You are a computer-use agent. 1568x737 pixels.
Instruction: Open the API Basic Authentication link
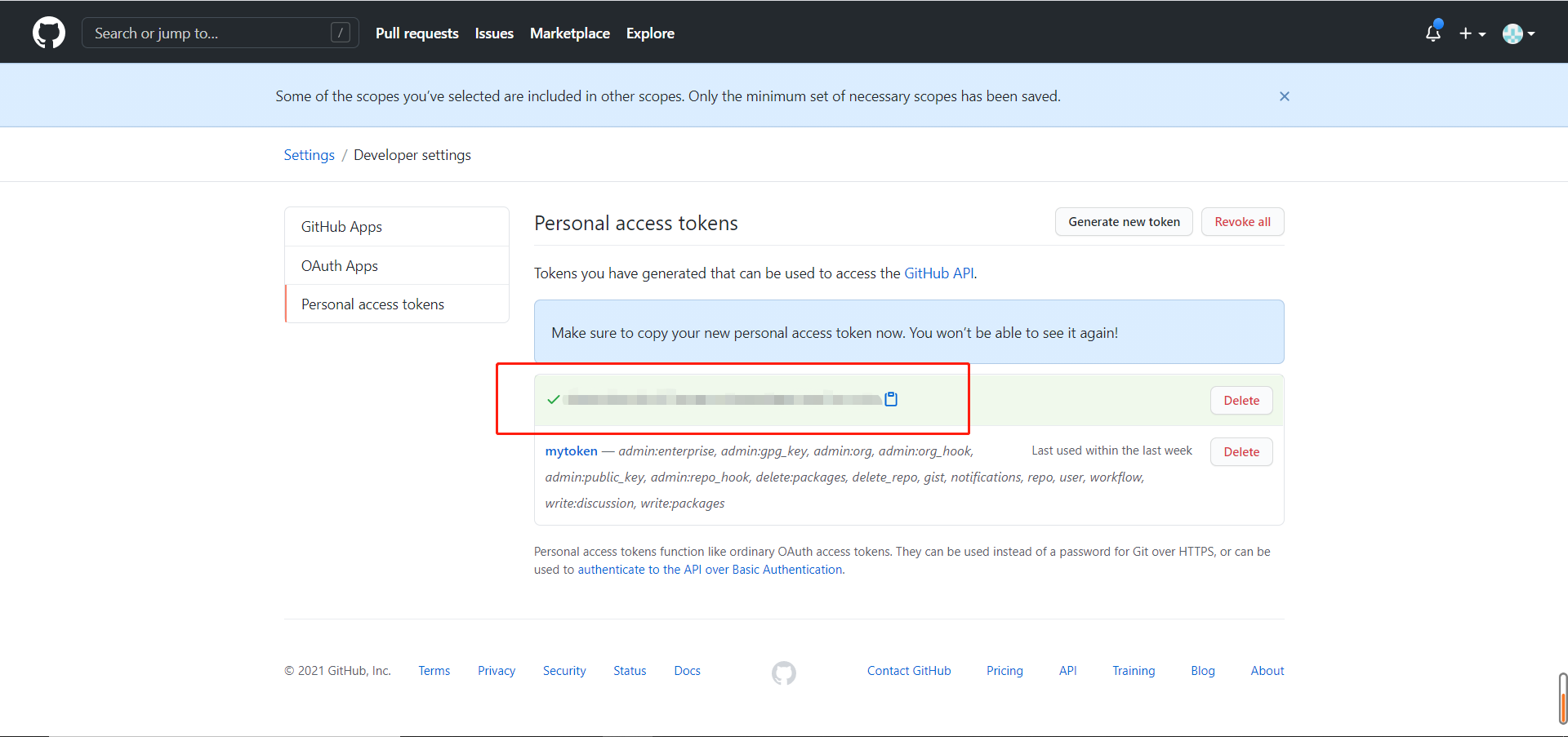click(710, 570)
